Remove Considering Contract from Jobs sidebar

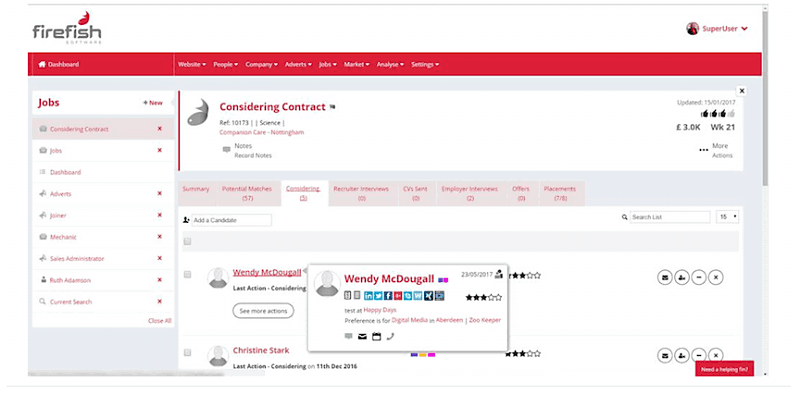(160, 129)
